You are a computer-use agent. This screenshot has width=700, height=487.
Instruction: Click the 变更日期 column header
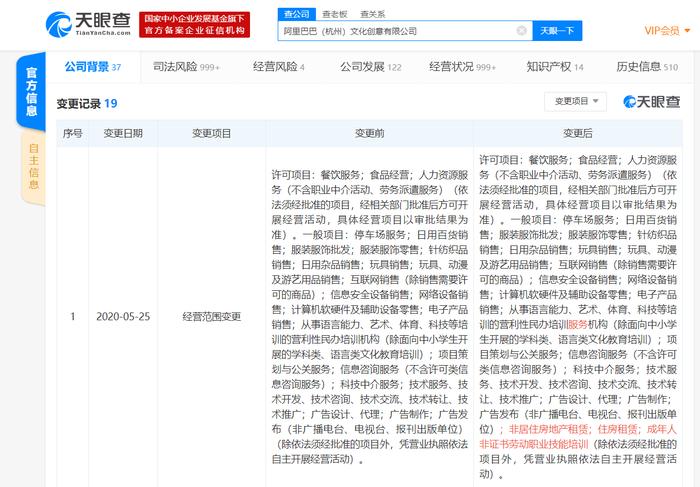[x=123, y=133]
